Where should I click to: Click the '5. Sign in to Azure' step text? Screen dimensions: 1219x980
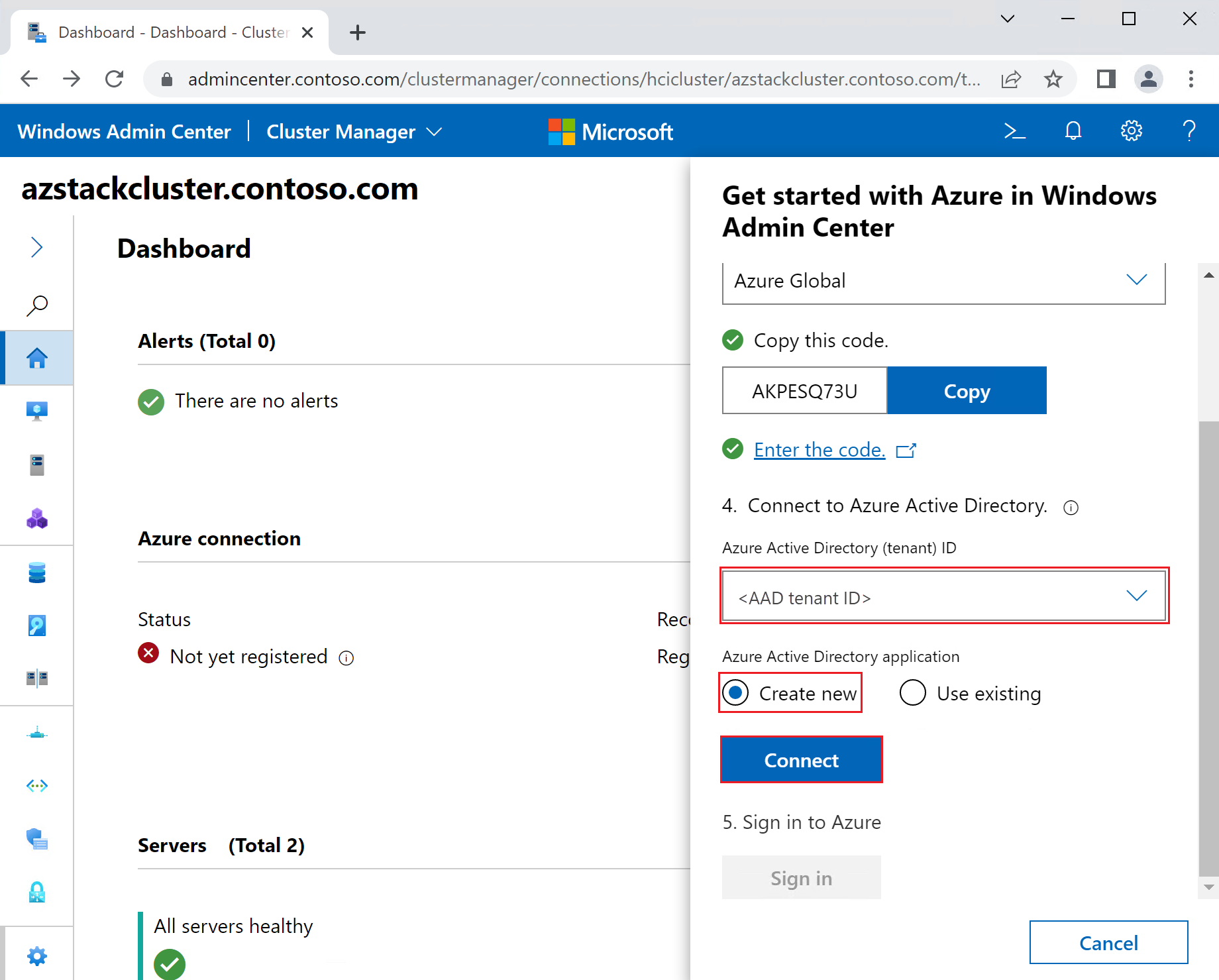[802, 822]
